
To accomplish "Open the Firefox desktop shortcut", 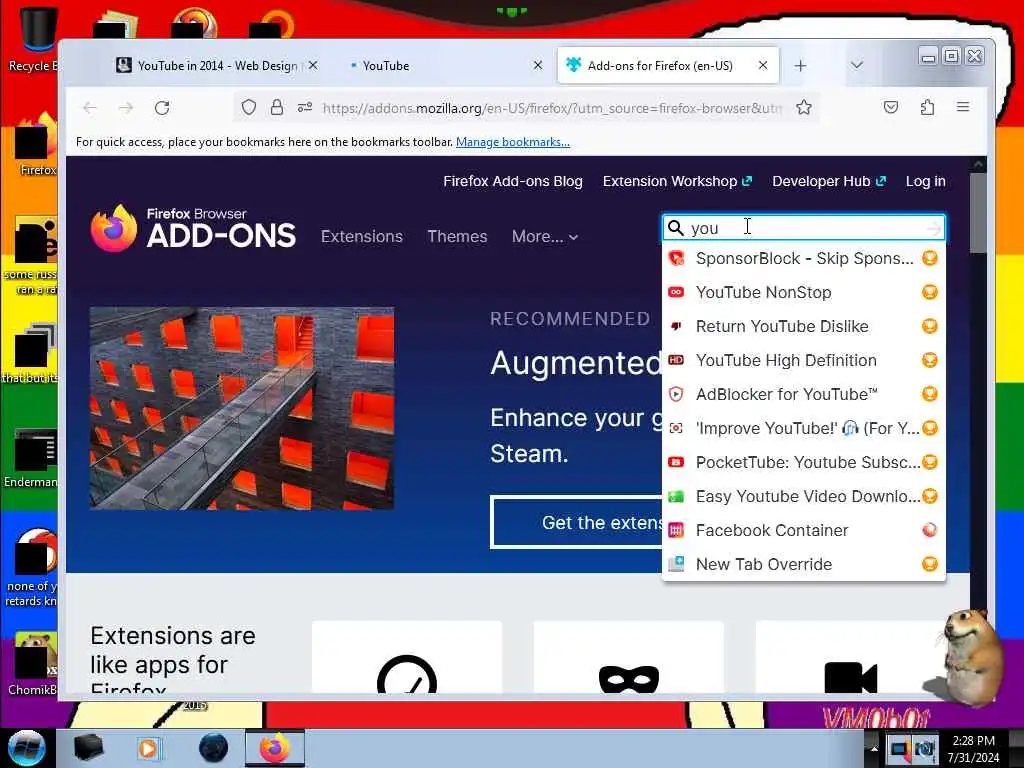I will click(36, 145).
